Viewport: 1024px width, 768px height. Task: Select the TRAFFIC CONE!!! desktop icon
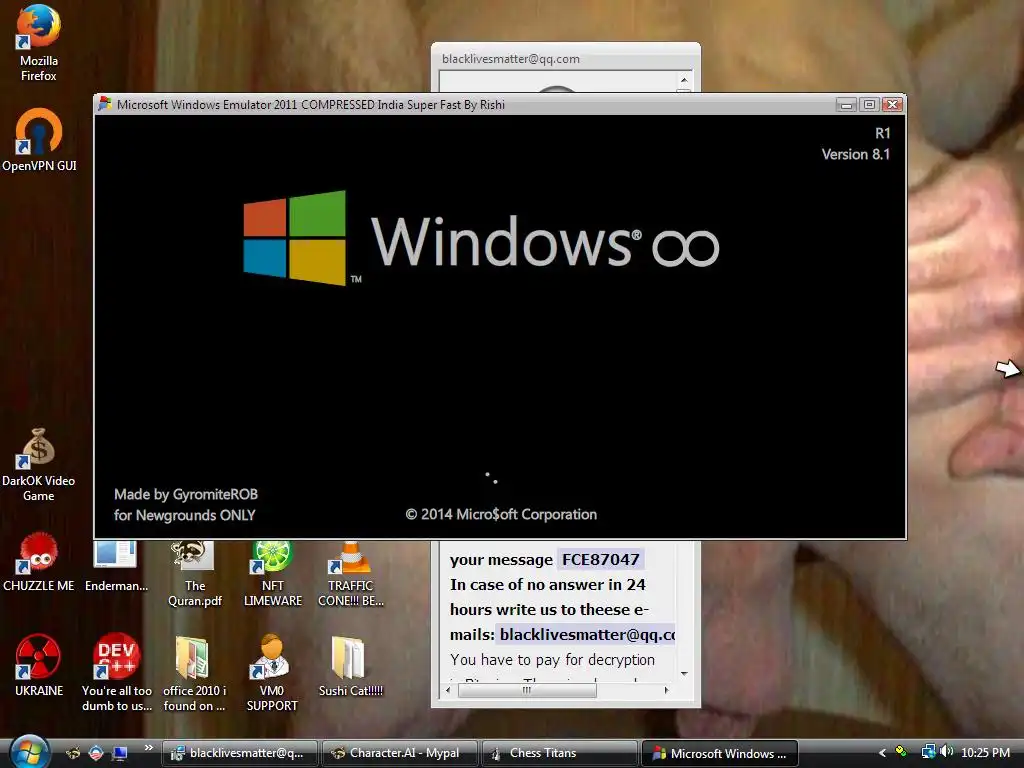[351, 573]
